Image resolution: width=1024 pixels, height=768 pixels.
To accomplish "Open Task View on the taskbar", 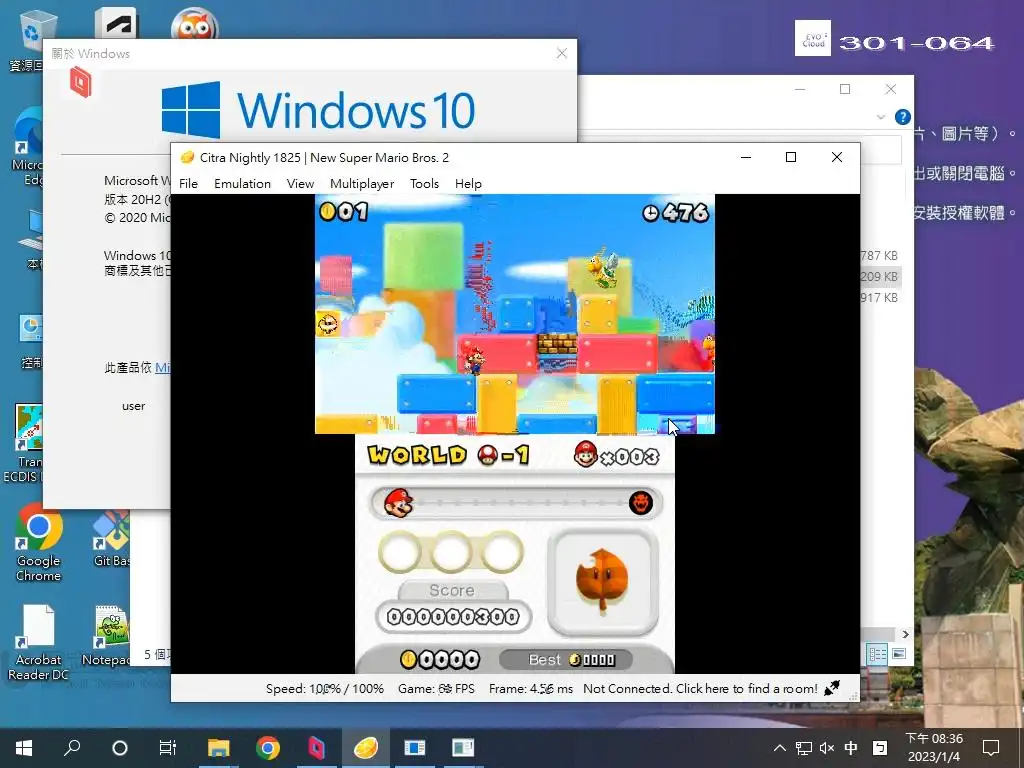I will click(x=168, y=748).
